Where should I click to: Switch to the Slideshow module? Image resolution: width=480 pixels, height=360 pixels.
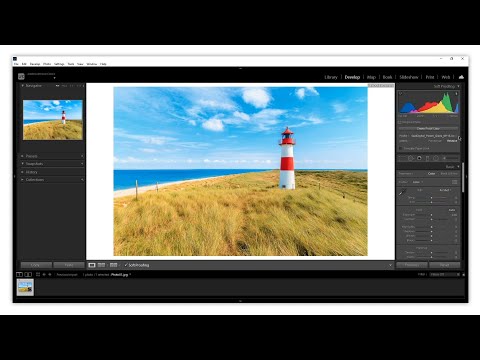409,77
